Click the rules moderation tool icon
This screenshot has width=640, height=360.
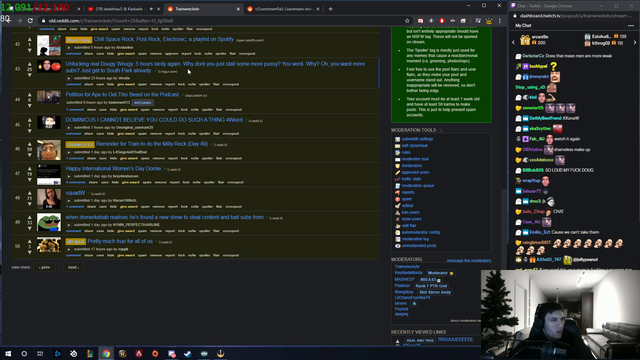pyautogui.click(x=398, y=152)
